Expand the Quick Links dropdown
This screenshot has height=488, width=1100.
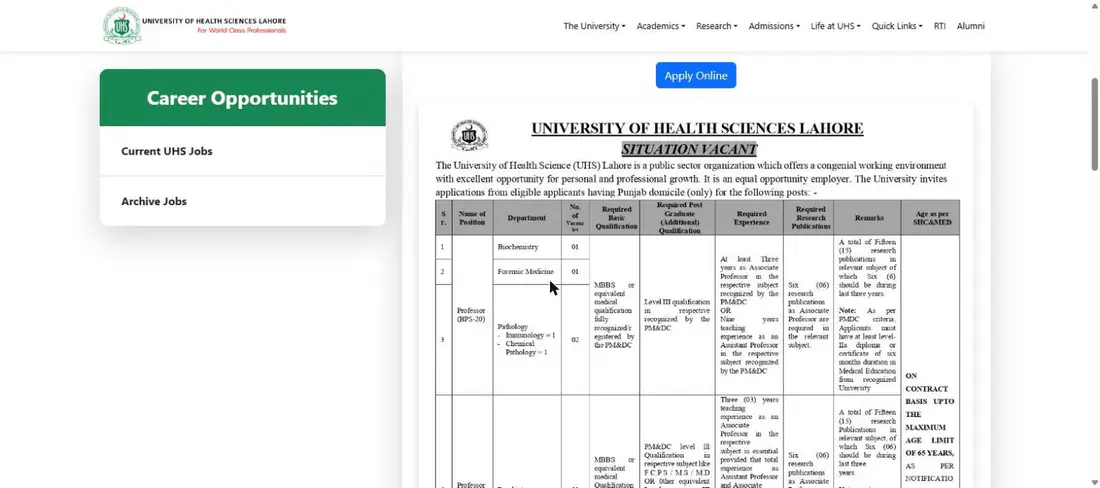(x=897, y=26)
